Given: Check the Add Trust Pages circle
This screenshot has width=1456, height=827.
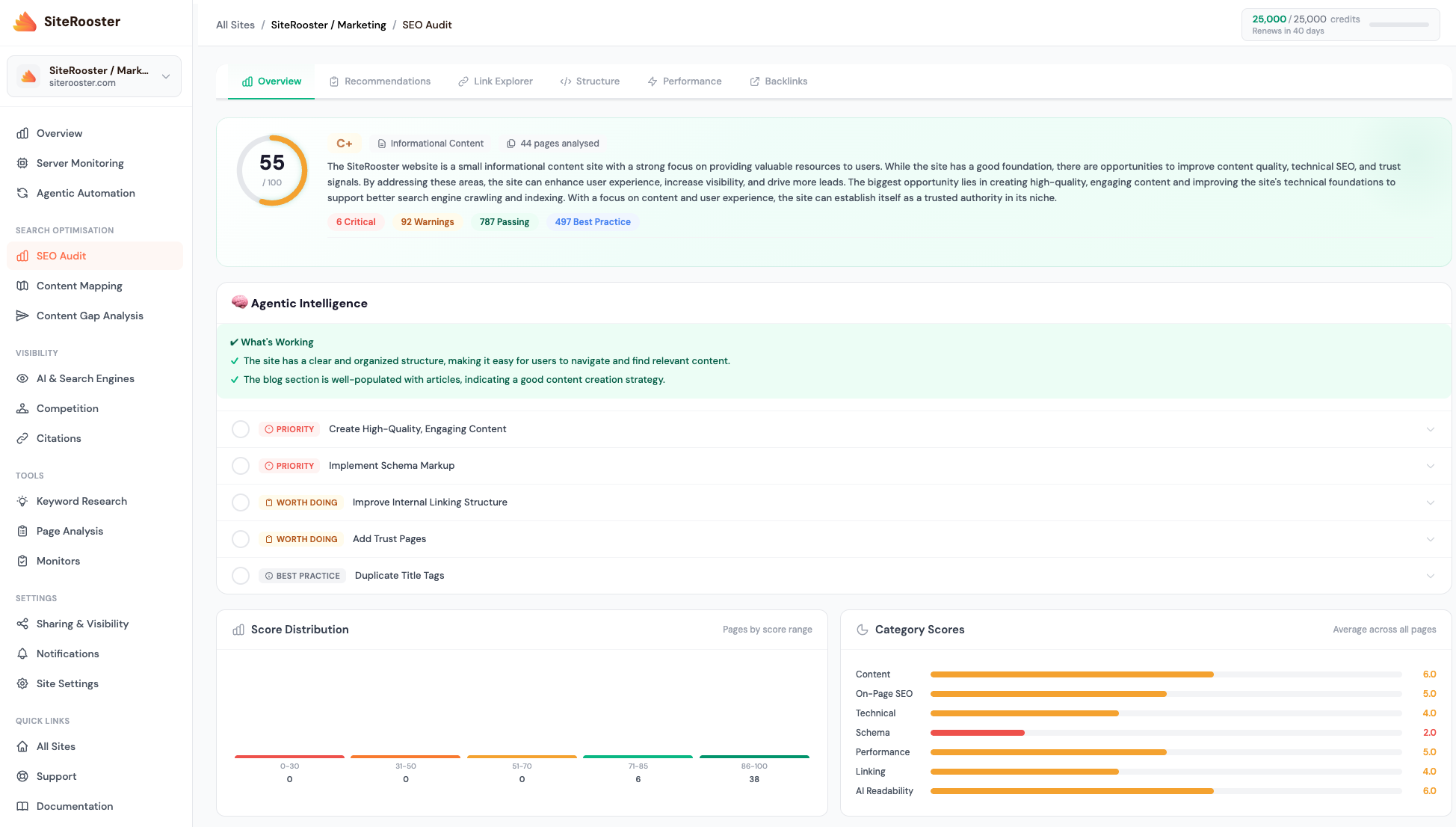Looking at the screenshot, I should (241, 538).
